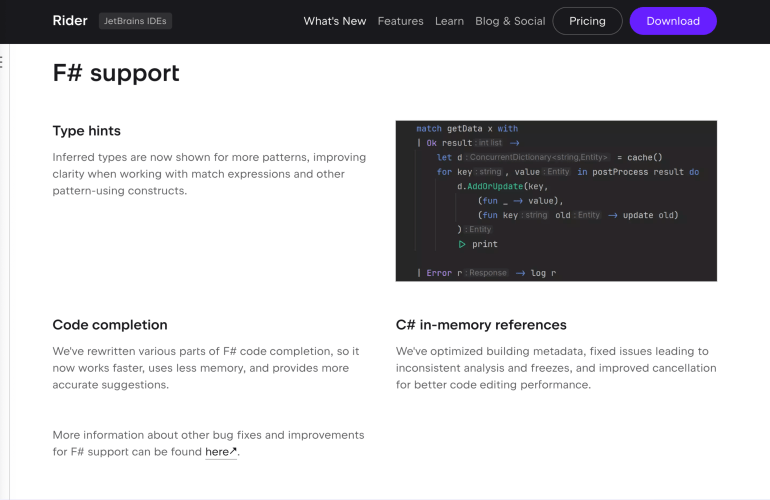Screen dimensions: 770x500
Task: Go to the Features section
Action: click(x=400, y=21)
